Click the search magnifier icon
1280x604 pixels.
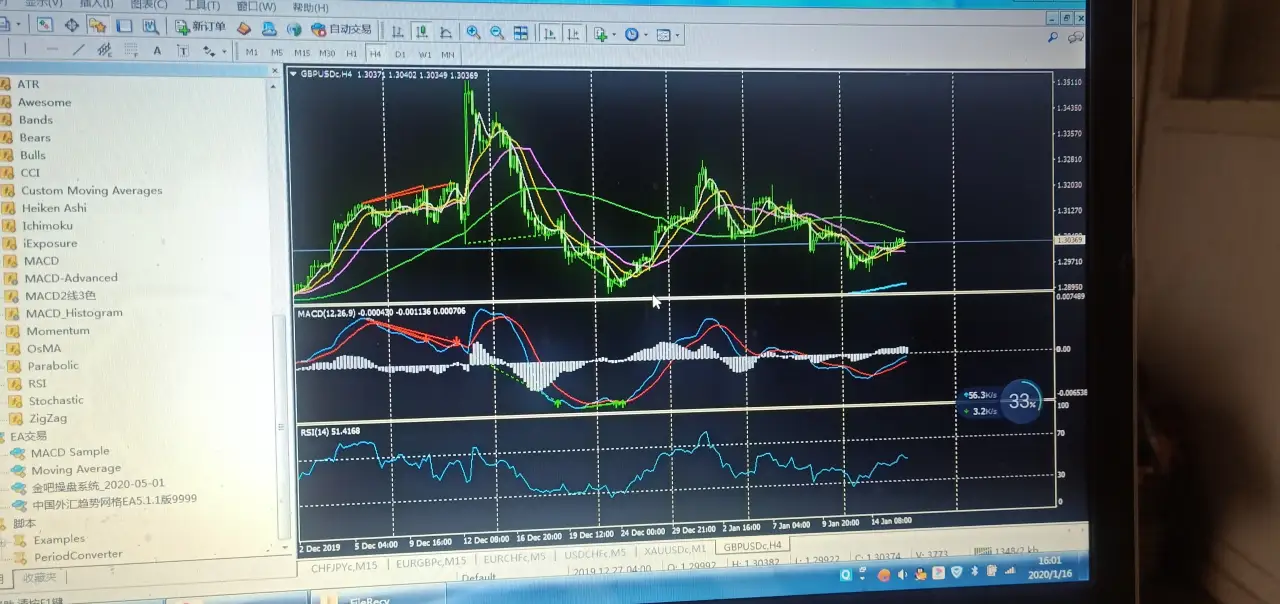[x=1053, y=37]
